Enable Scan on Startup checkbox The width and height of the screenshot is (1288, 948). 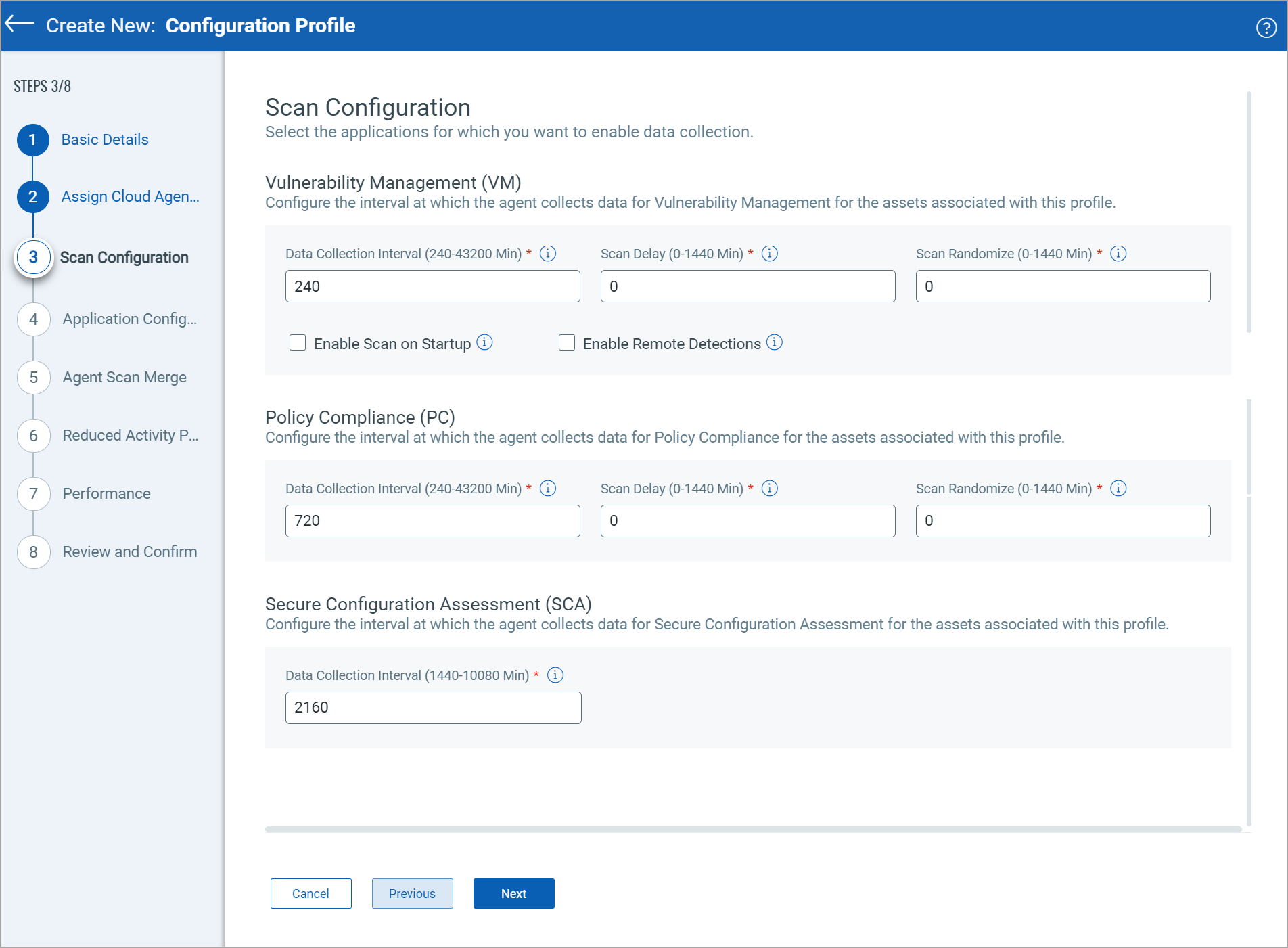click(298, 342)
